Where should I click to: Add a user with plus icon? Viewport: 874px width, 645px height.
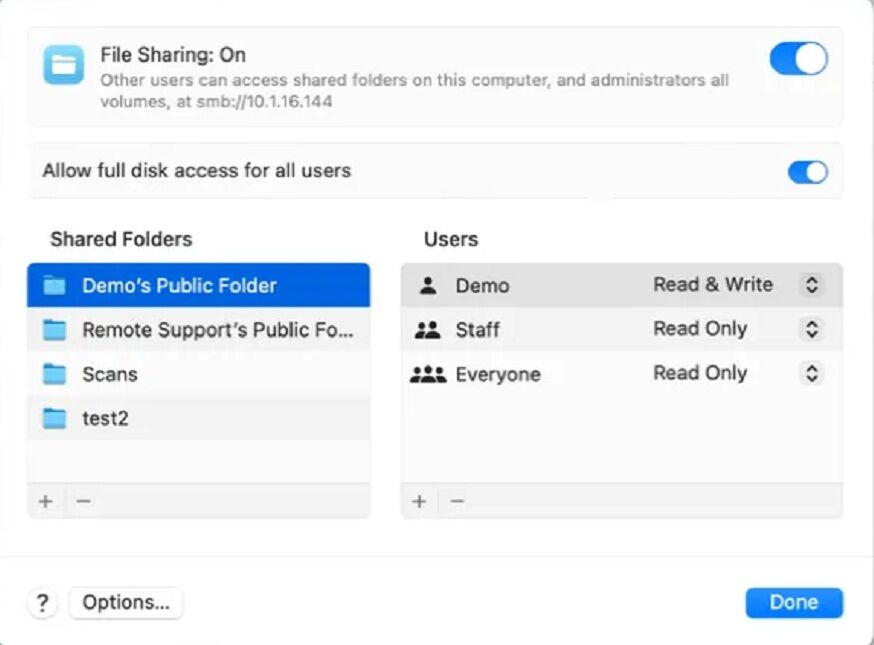pyautogui.click(x=419, y=501)
